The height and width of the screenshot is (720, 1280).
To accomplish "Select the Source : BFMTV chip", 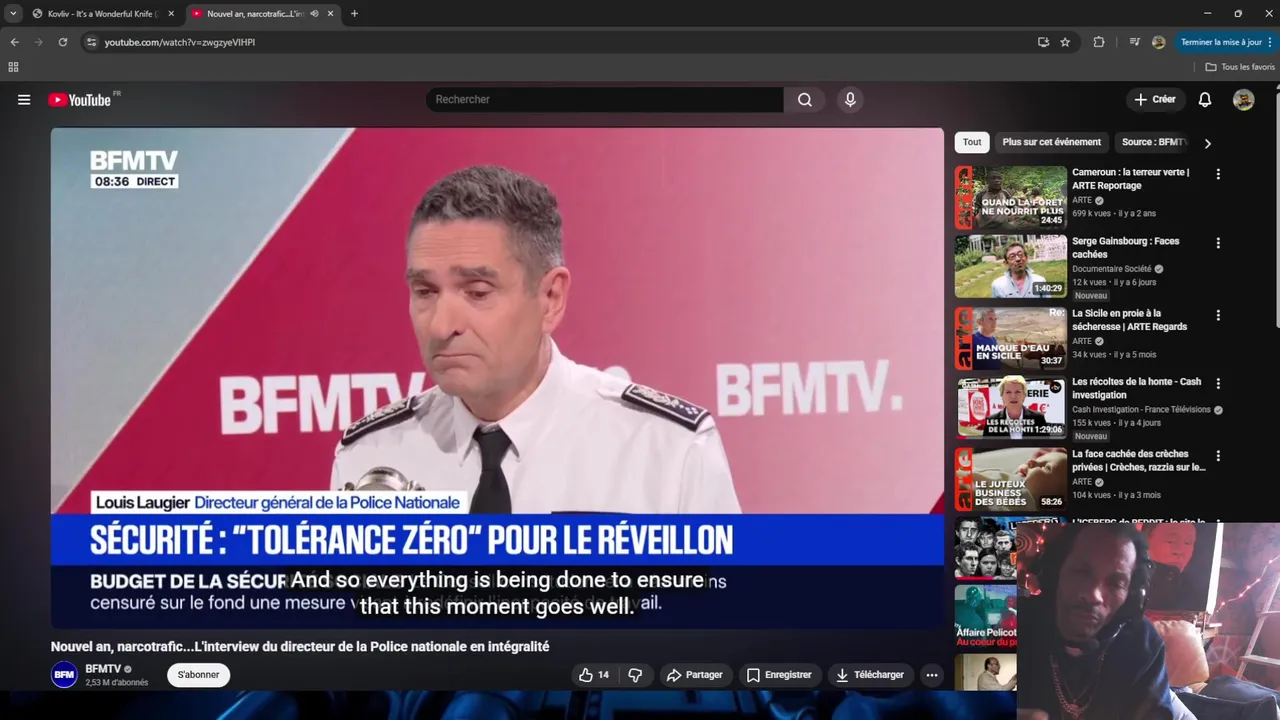I will [x=1153, y=142].
